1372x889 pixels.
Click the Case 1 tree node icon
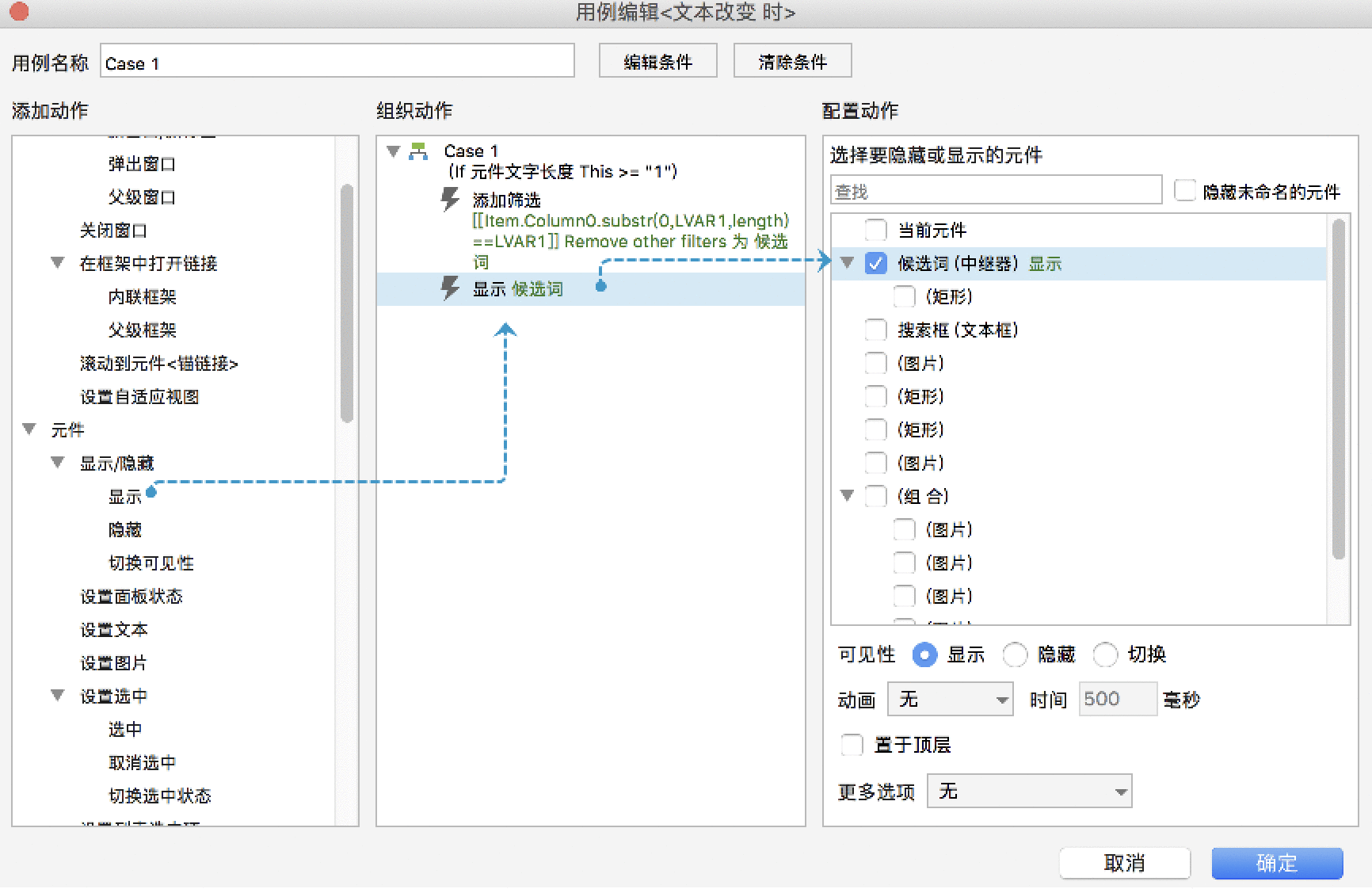point(418,151)
